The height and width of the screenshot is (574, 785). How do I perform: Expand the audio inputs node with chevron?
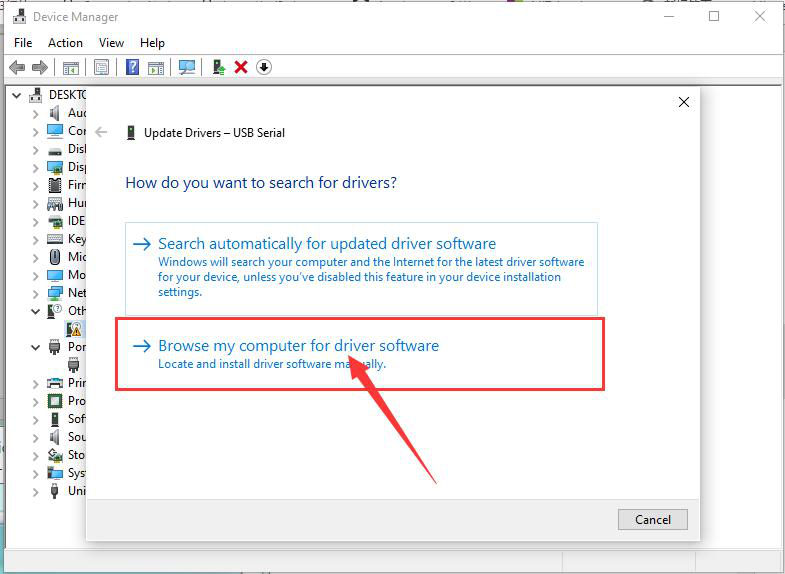pyautogui.click(x=35, y=114)
